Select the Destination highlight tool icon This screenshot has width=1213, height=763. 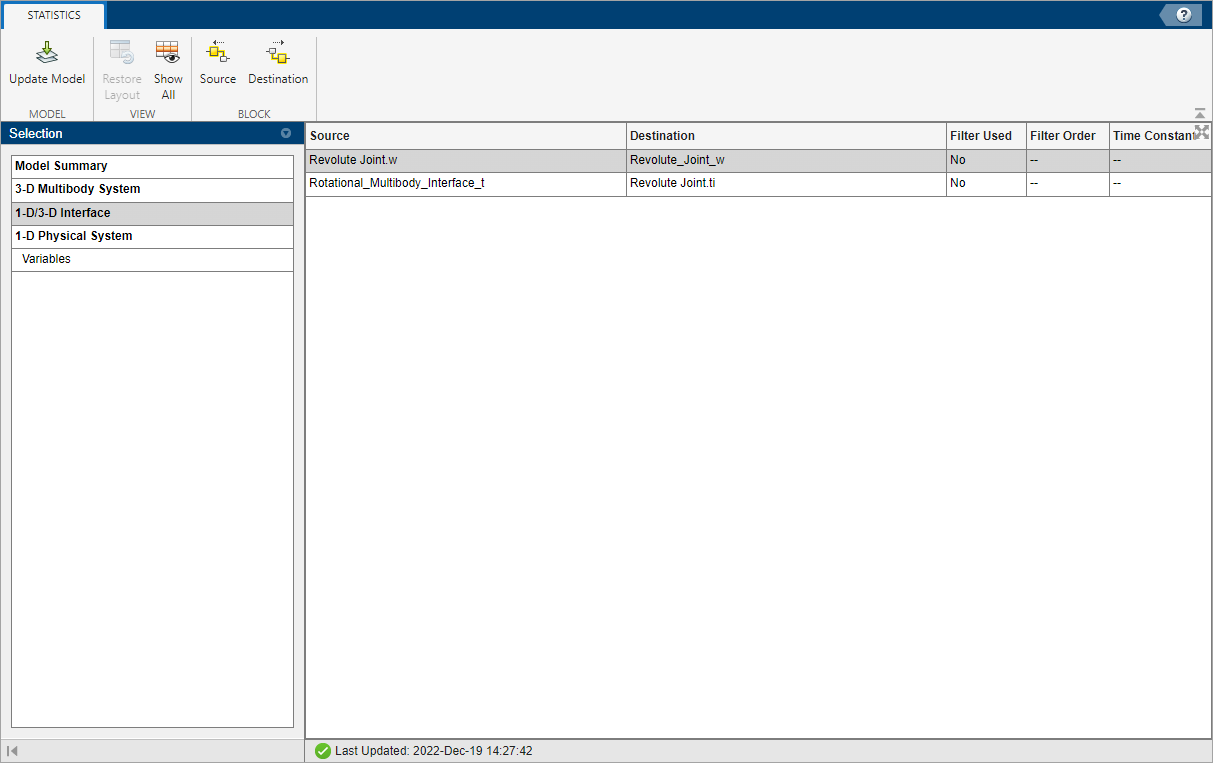278,58
